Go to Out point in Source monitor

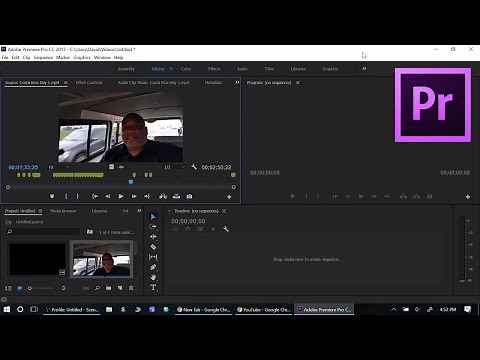click(147, 197)
